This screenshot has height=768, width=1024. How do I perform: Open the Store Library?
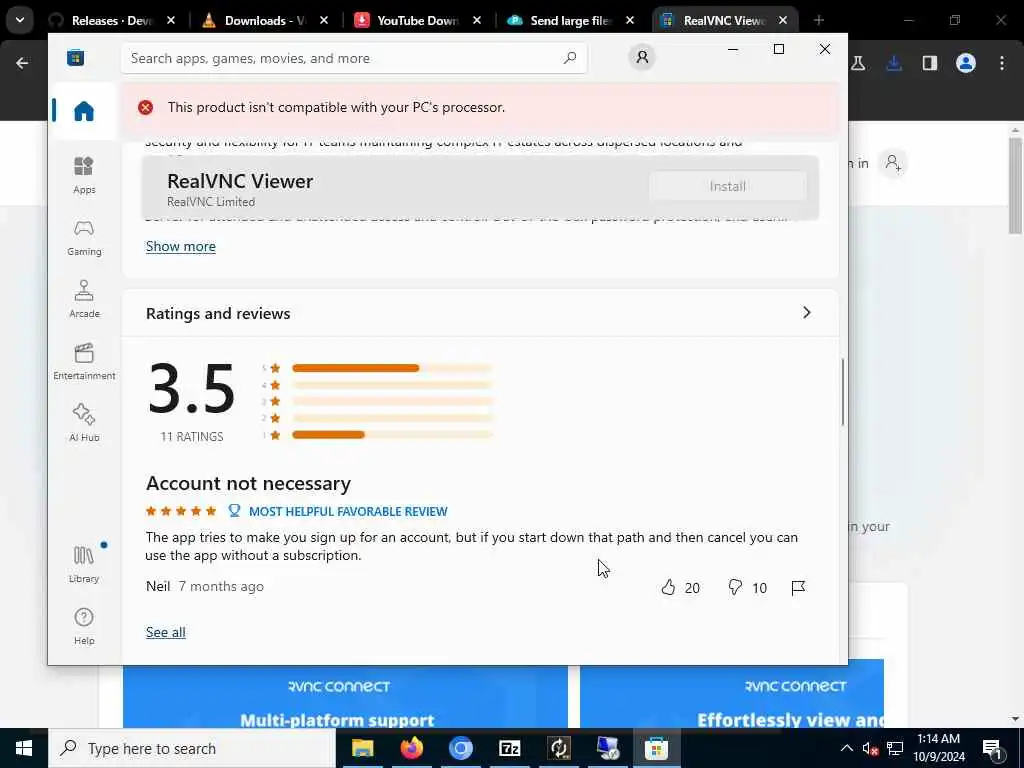click(x=84, y=565)
